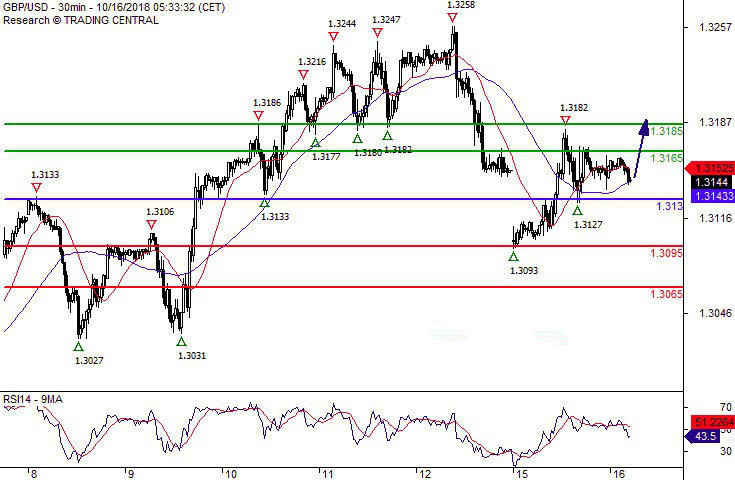This screenshot has width=735, height=480.
Task: Open the Research © TRADING CENTRAL credit text
Action: click(x=82, y=20)
